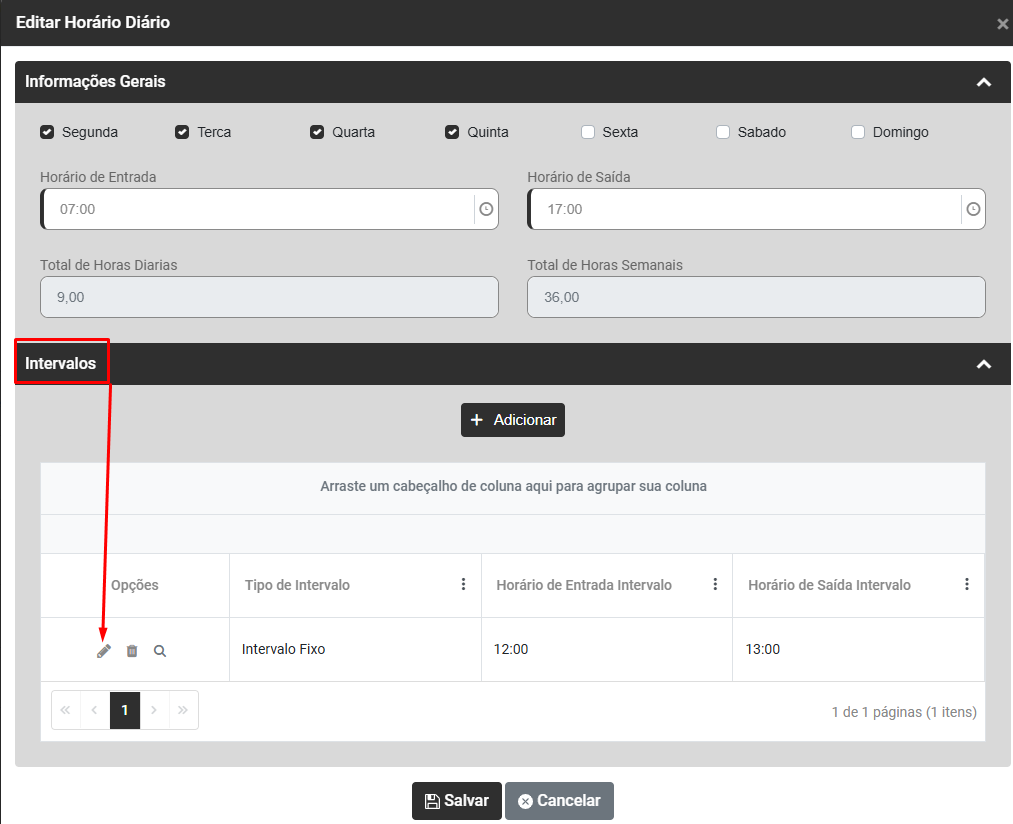Open column menu for Tipo de Intervalo
This screenshot has width=1013, height=824.
[x=463, y=584]
